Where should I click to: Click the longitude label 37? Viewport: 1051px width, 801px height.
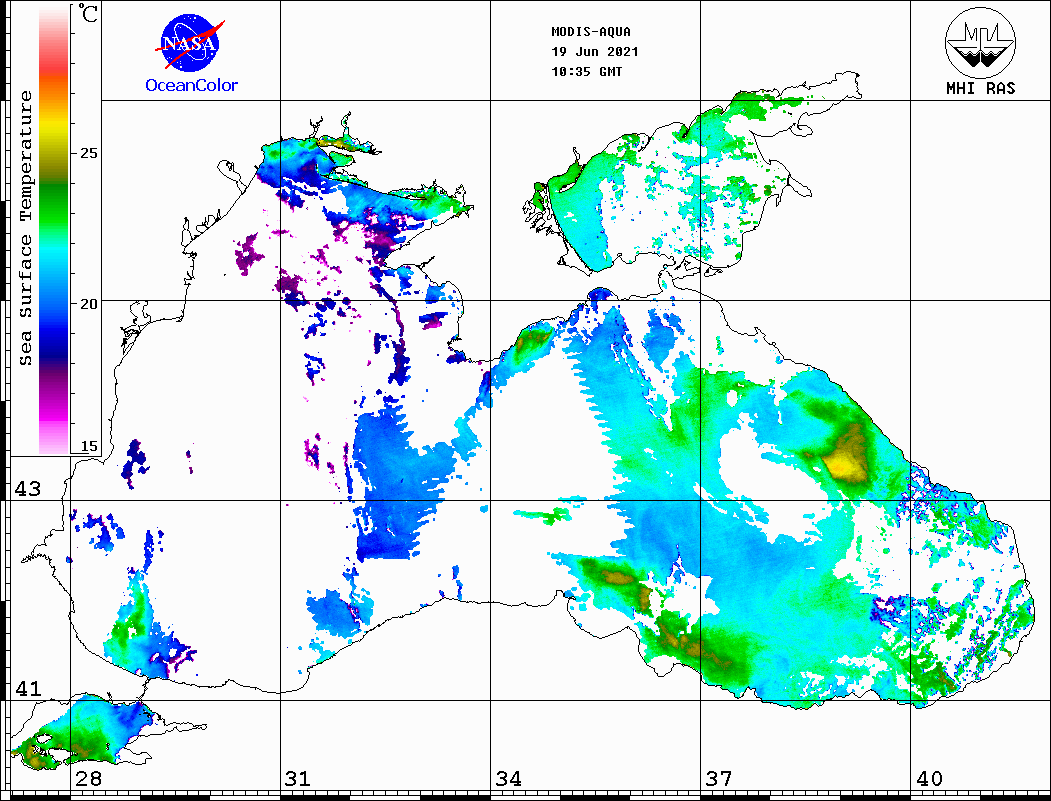click(x=719, y=779)
